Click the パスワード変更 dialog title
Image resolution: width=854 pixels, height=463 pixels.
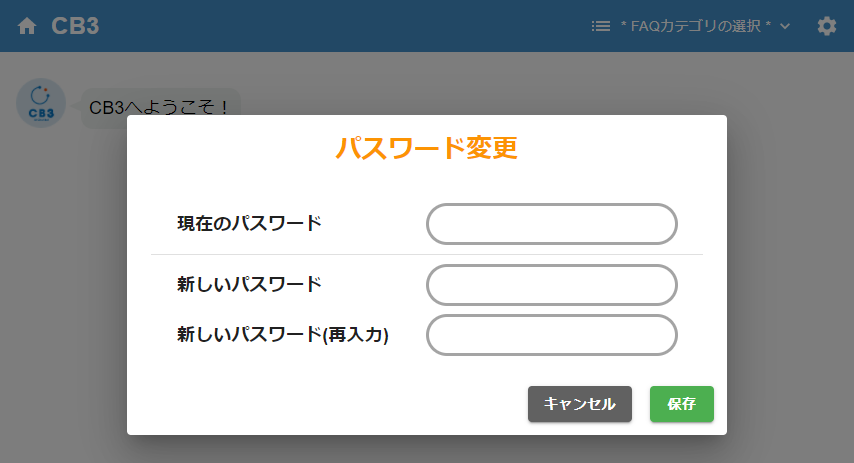427,149
